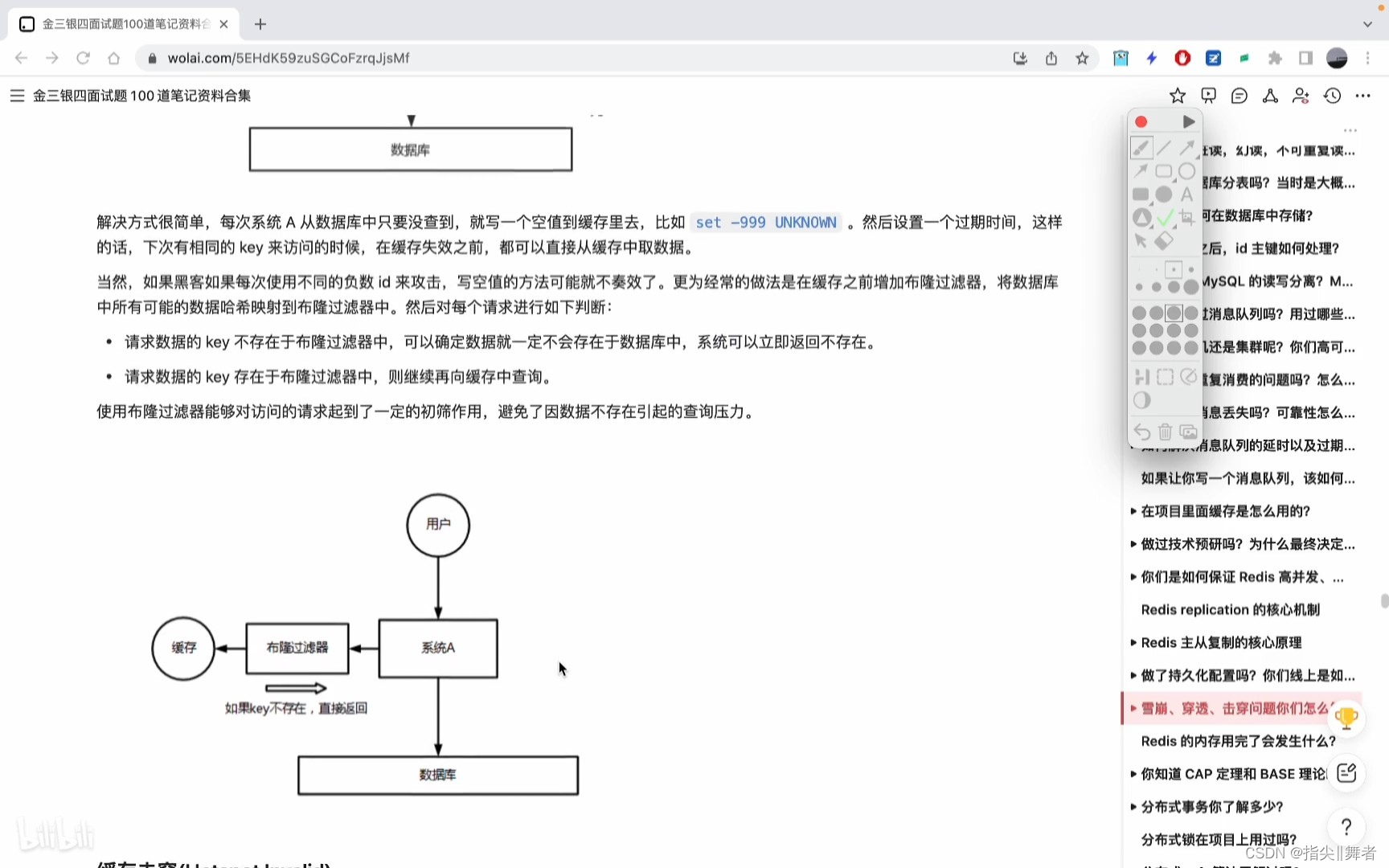
Task: Select the image crop tool
Action: [x=1187, y=218]
